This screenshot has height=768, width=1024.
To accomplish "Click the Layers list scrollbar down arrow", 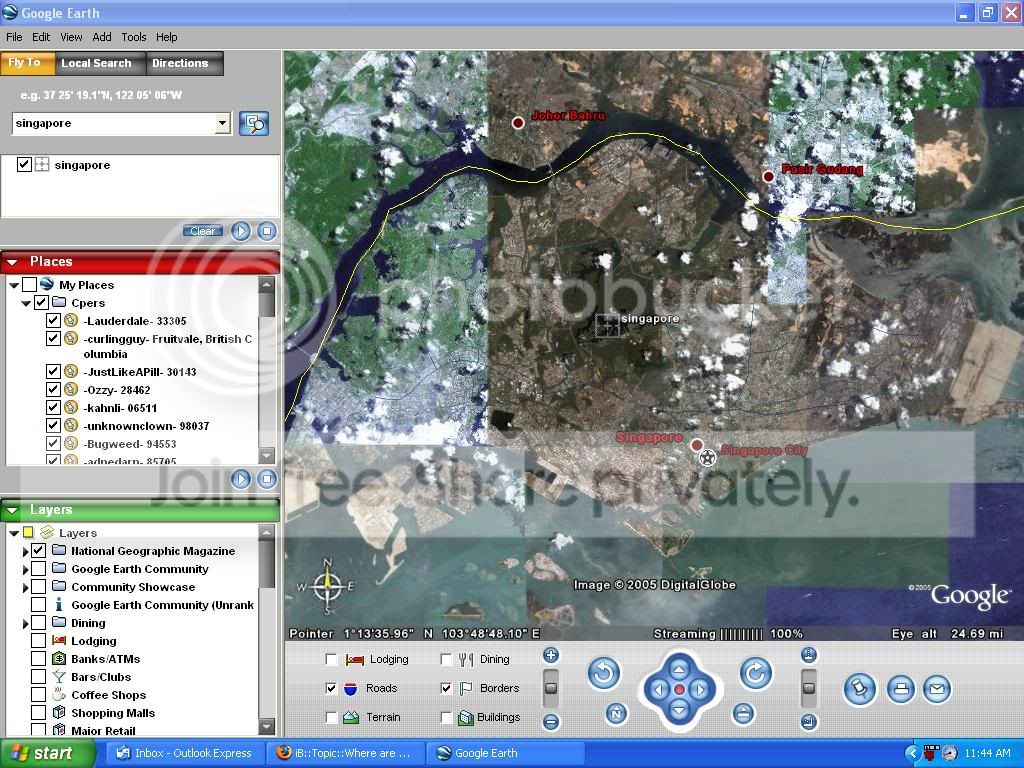I will click(266, 726).
